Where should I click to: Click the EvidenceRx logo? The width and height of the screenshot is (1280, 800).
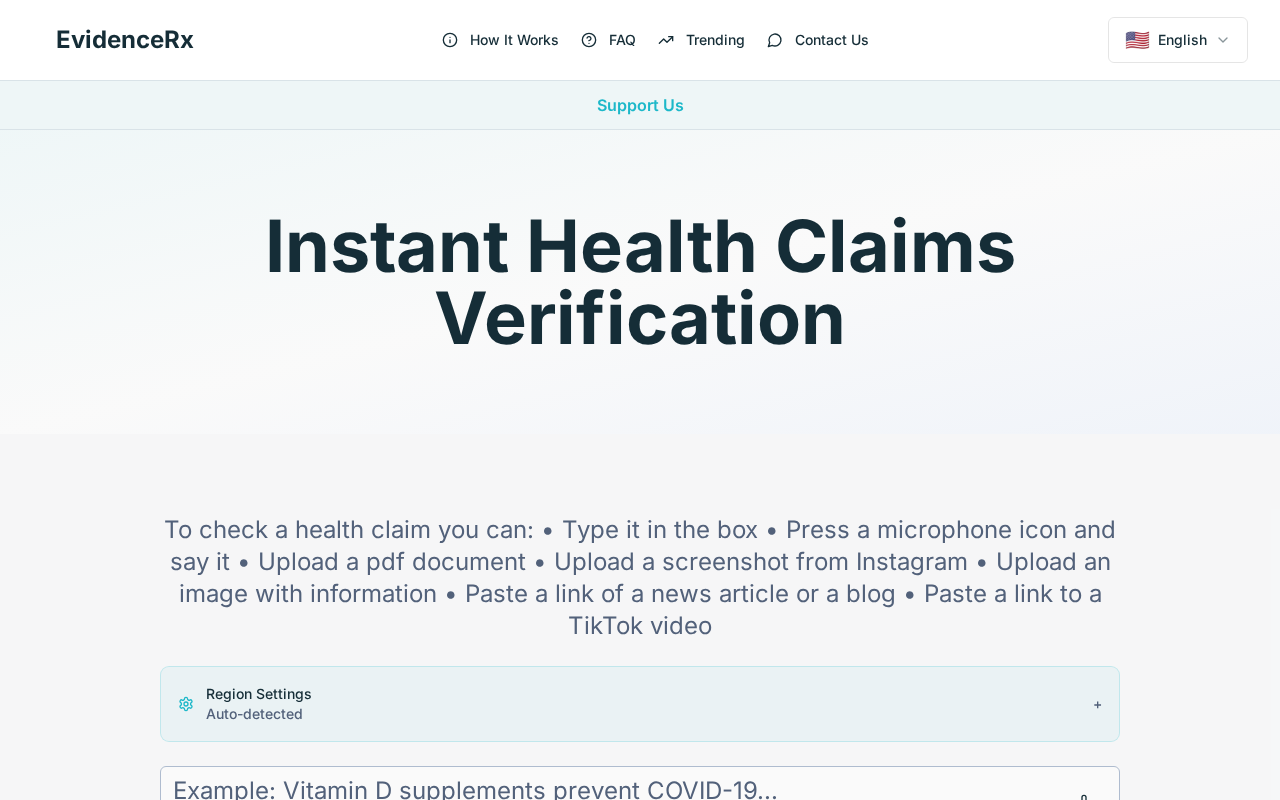[125, 40]
